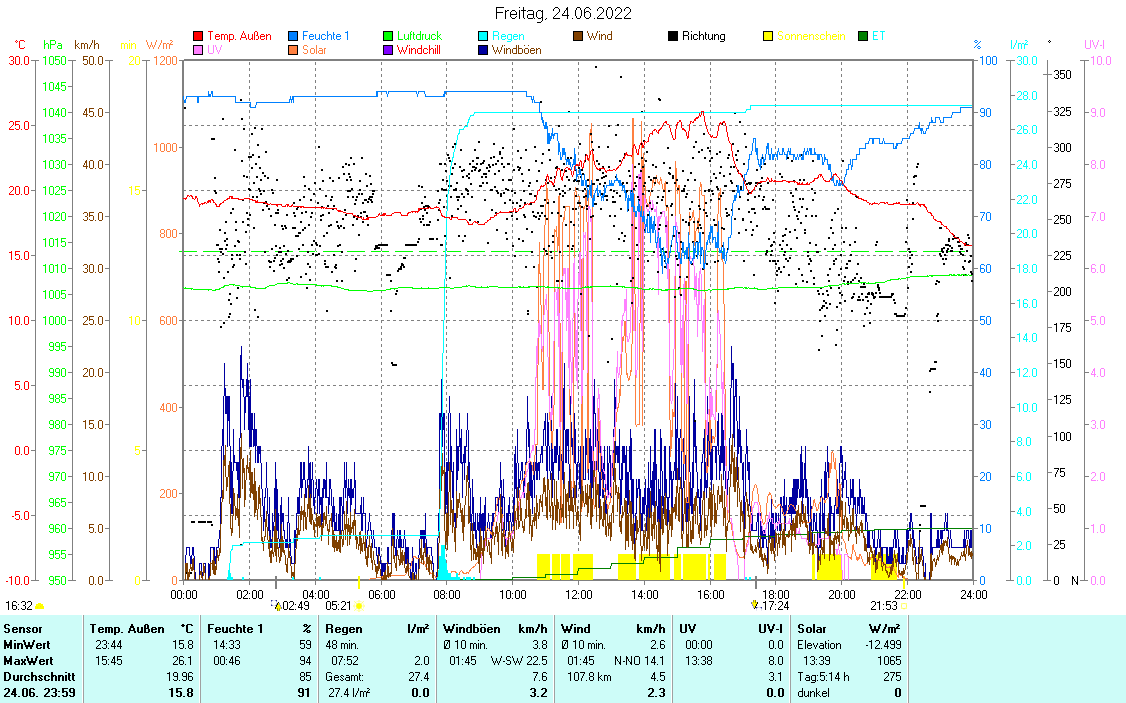This screenshot has height=703, width=1126.
Task: Click the Sensor header in the table
Action: (23, 628)
